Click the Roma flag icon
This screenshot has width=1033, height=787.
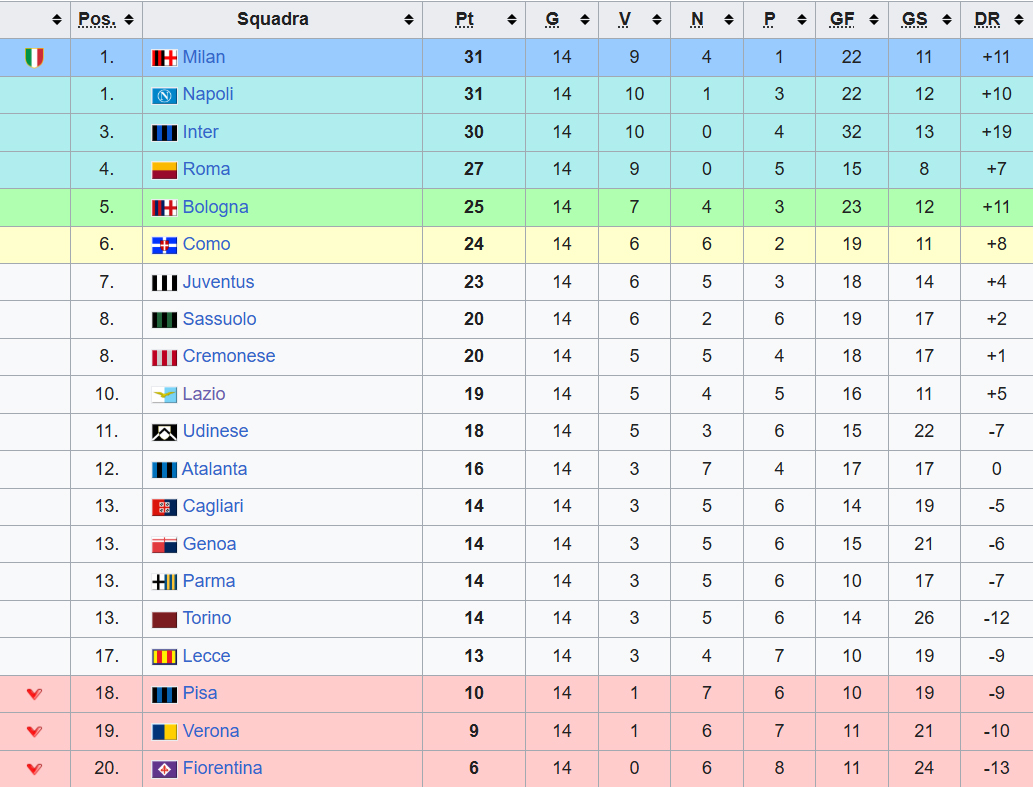[164, 170]
